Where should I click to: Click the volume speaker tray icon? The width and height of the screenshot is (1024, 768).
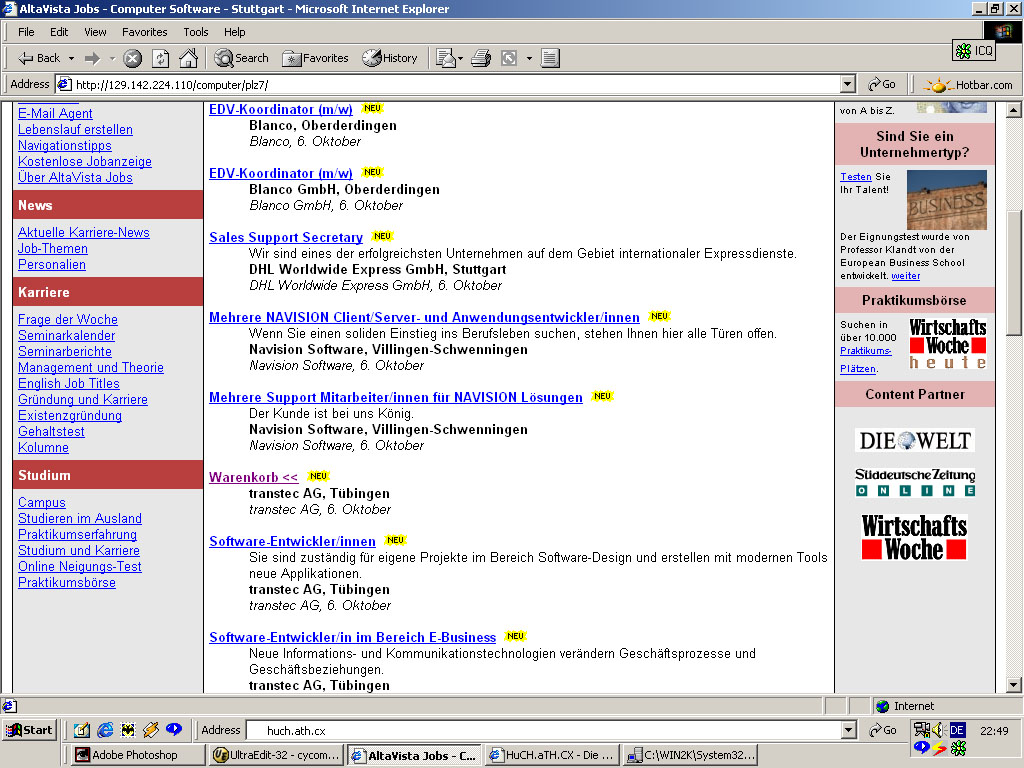coord(939,729)
